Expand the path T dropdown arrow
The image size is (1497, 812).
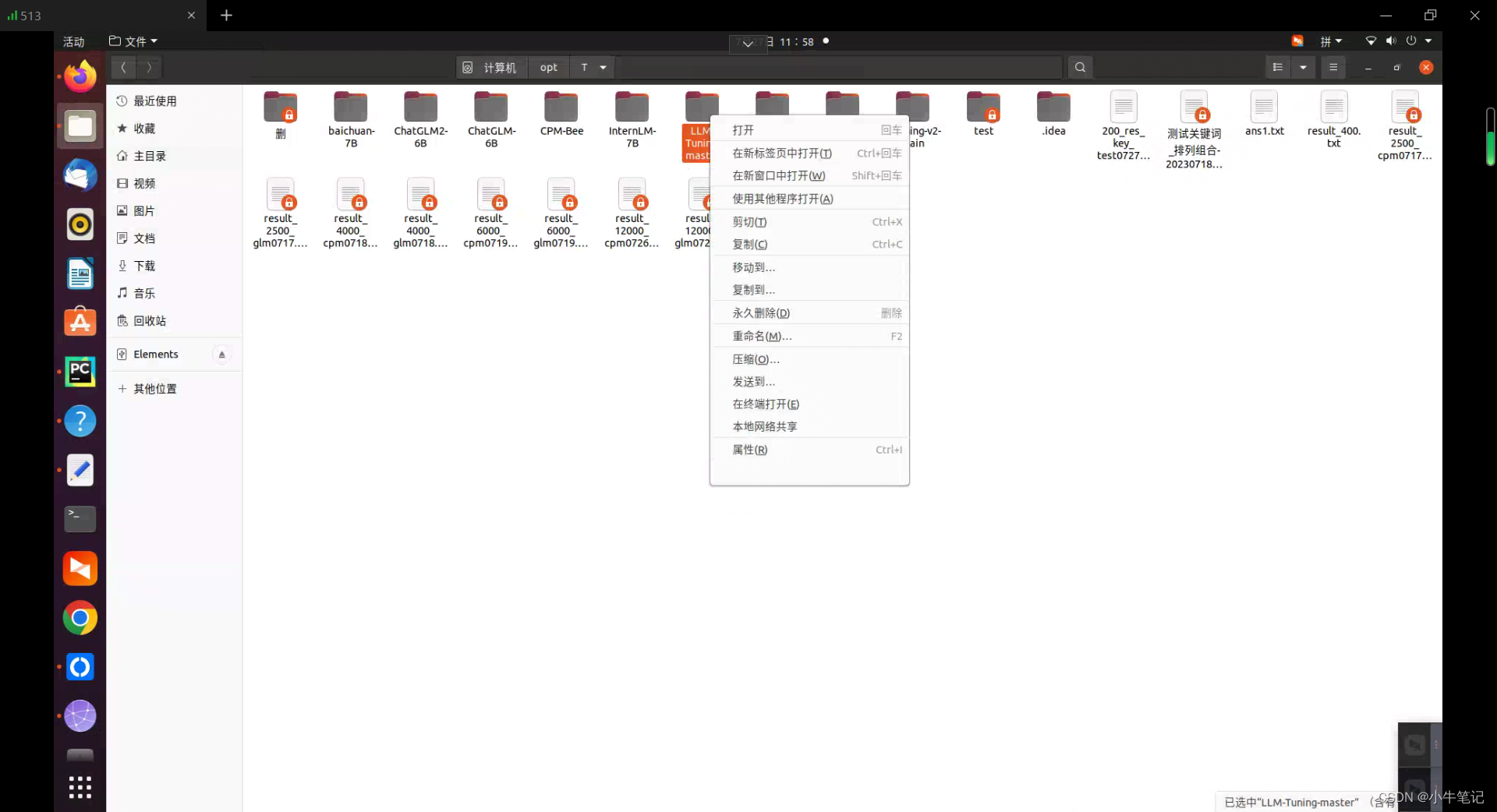(603, 67)
